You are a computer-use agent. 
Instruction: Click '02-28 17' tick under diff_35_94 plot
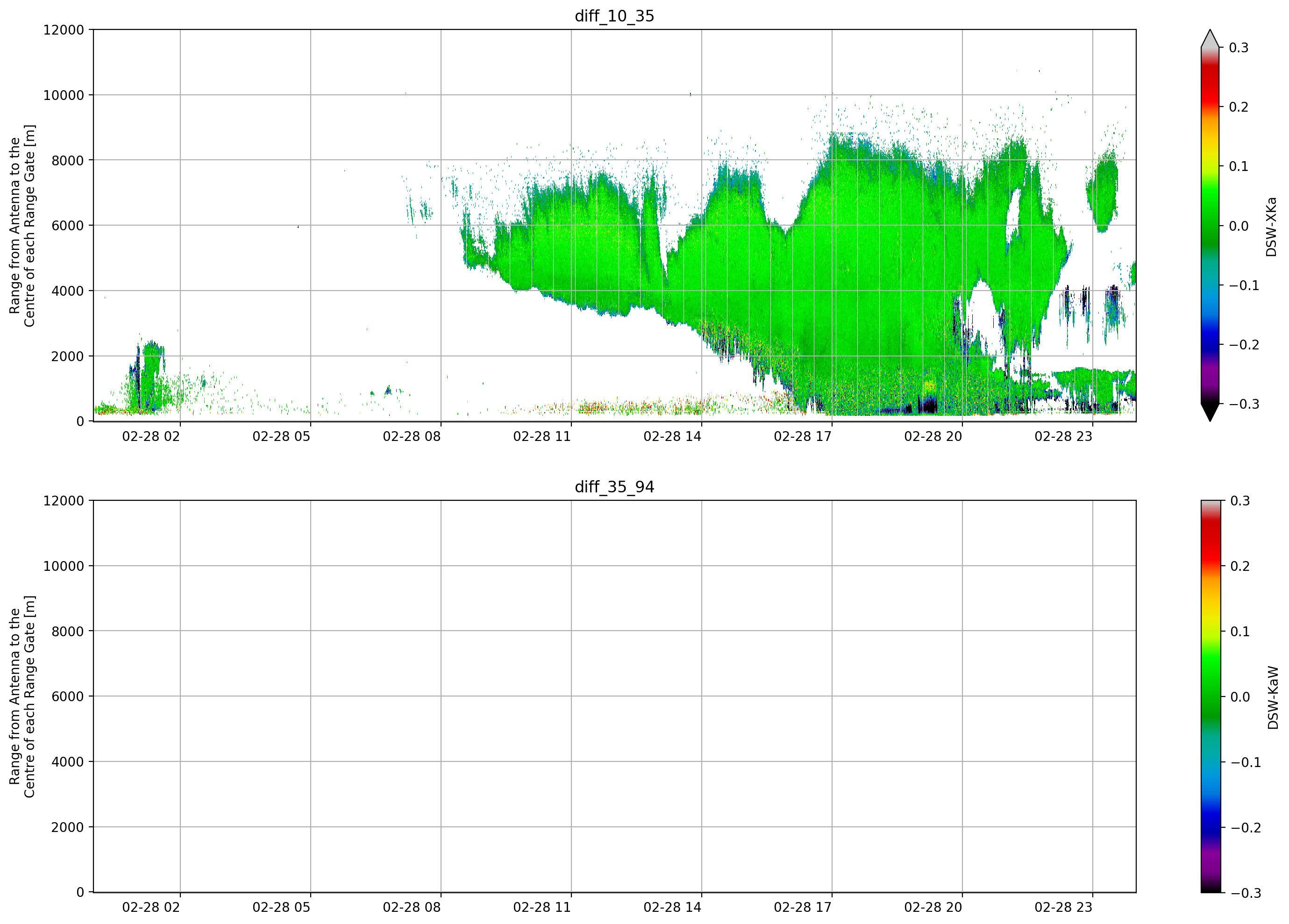tap(803, 907)
